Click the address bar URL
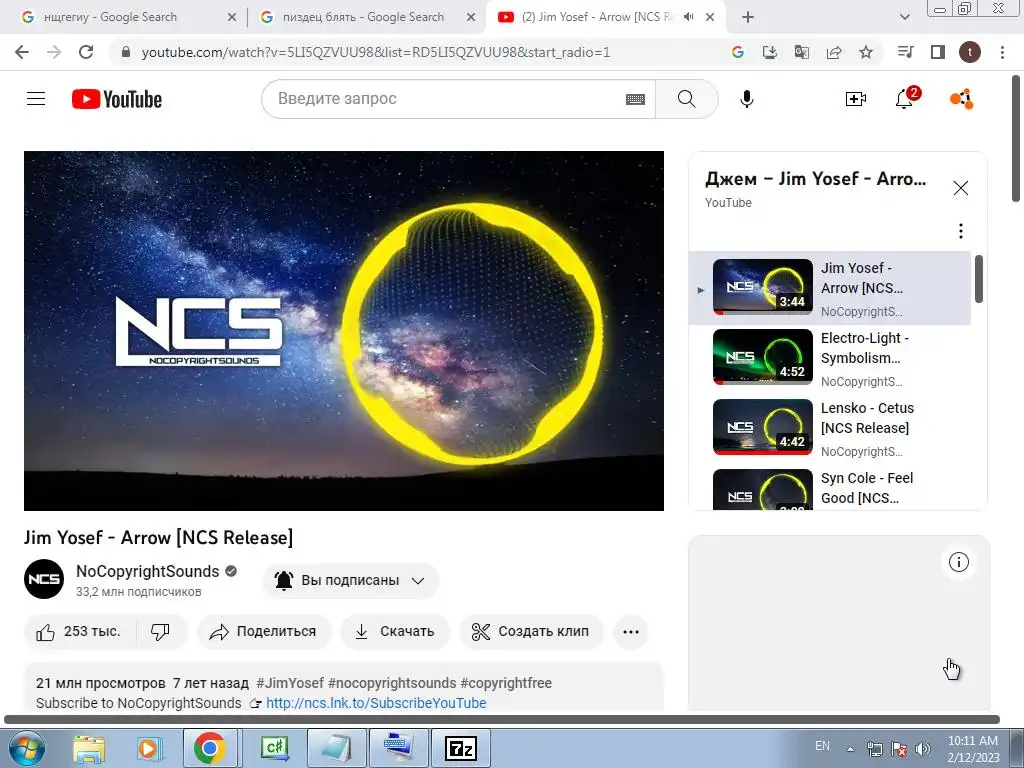 [376, 52]
